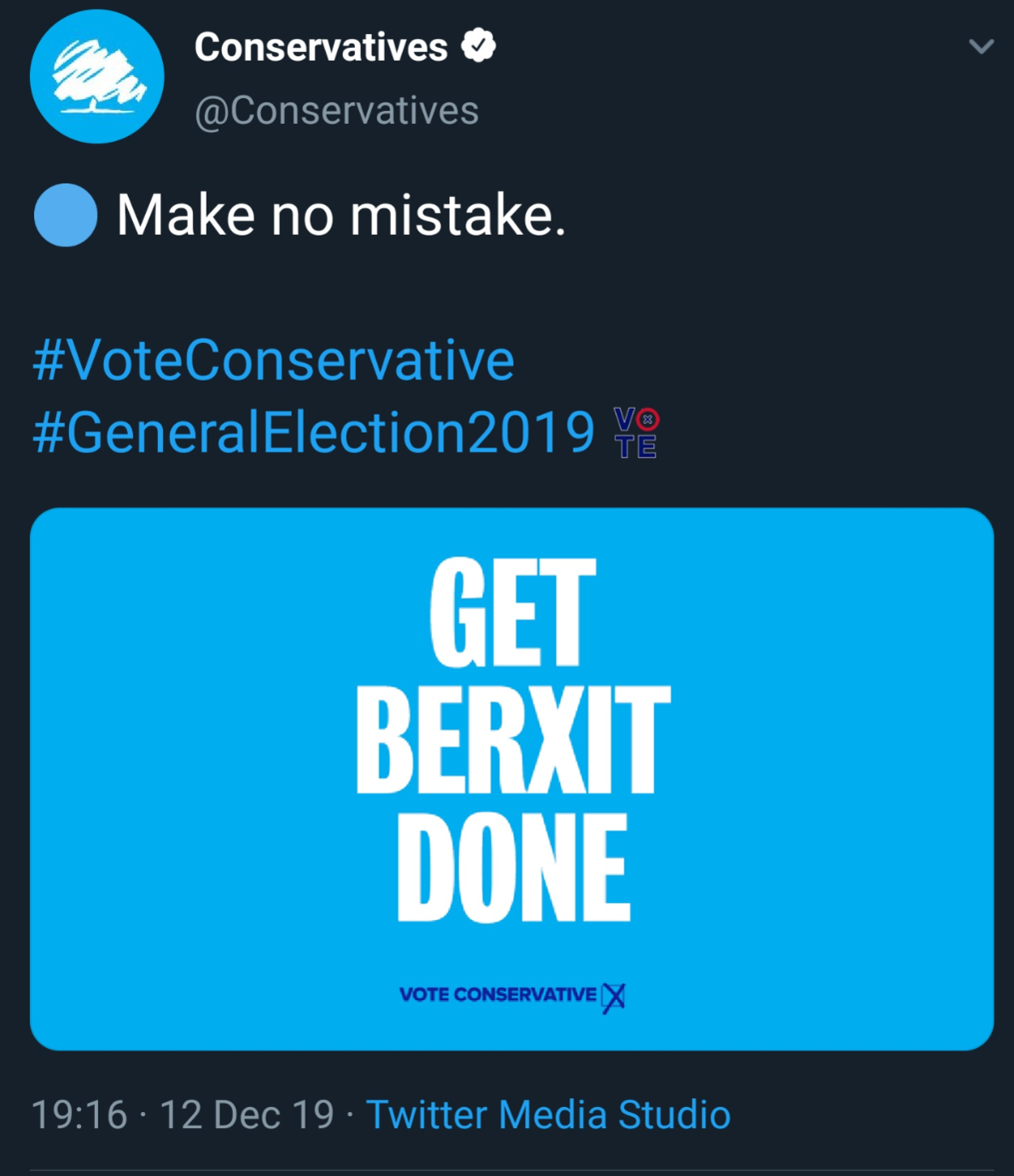Click the ballot box X icon
The width and height of the screenshot is (1014, 1176).
[x=613, y=996]
